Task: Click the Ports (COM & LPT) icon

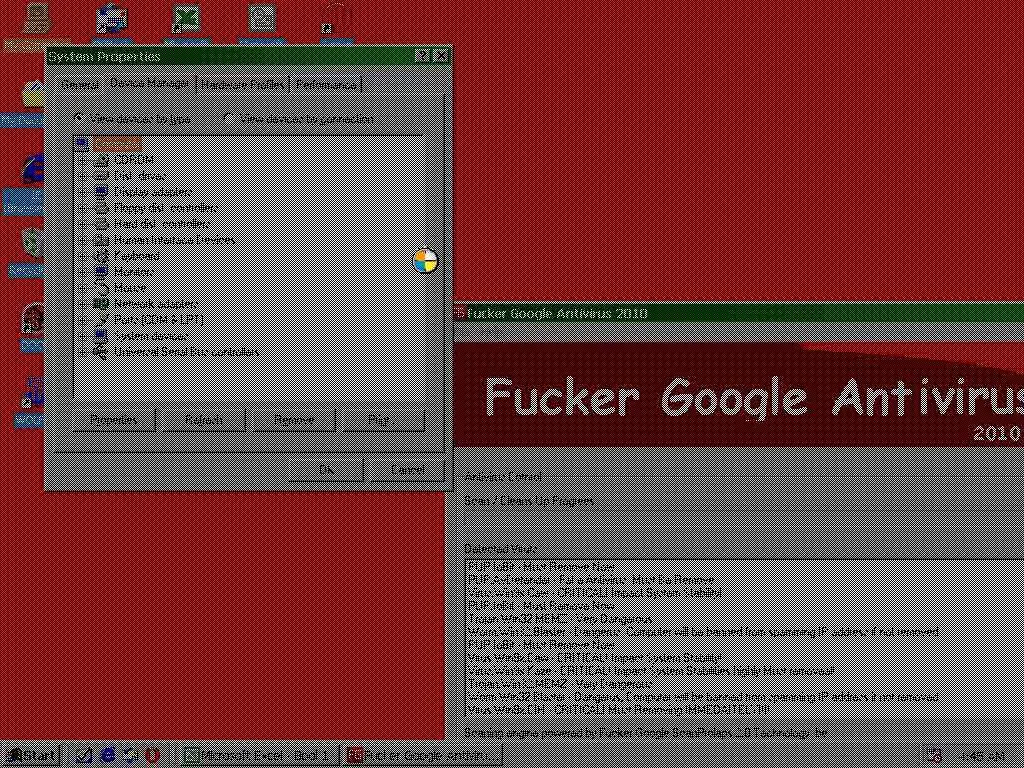Action: (101, 320)
